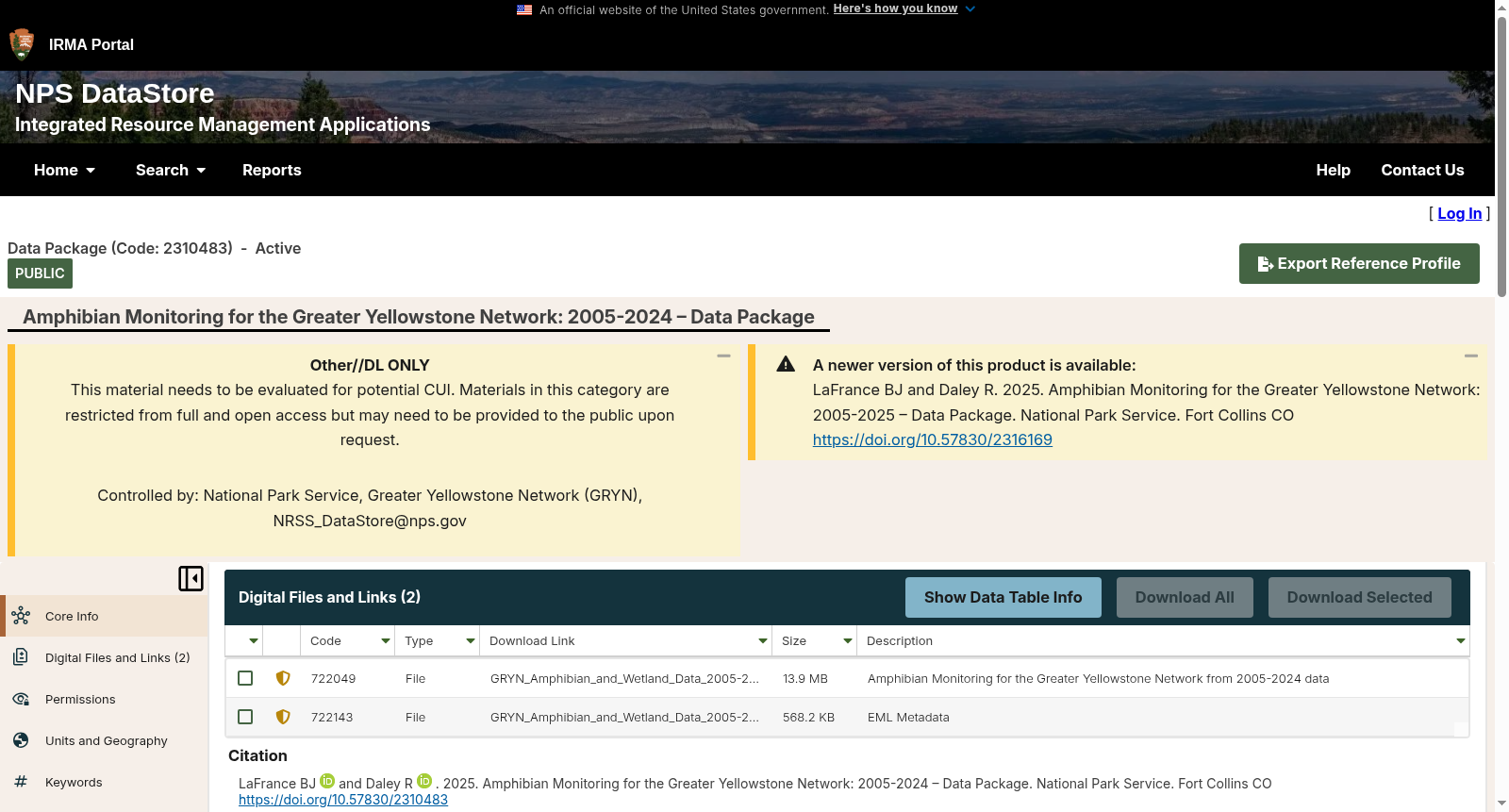This screenshot has height=812, width=1509.
Task: Click the NPS DataStore heading
Action: [115, 93]
